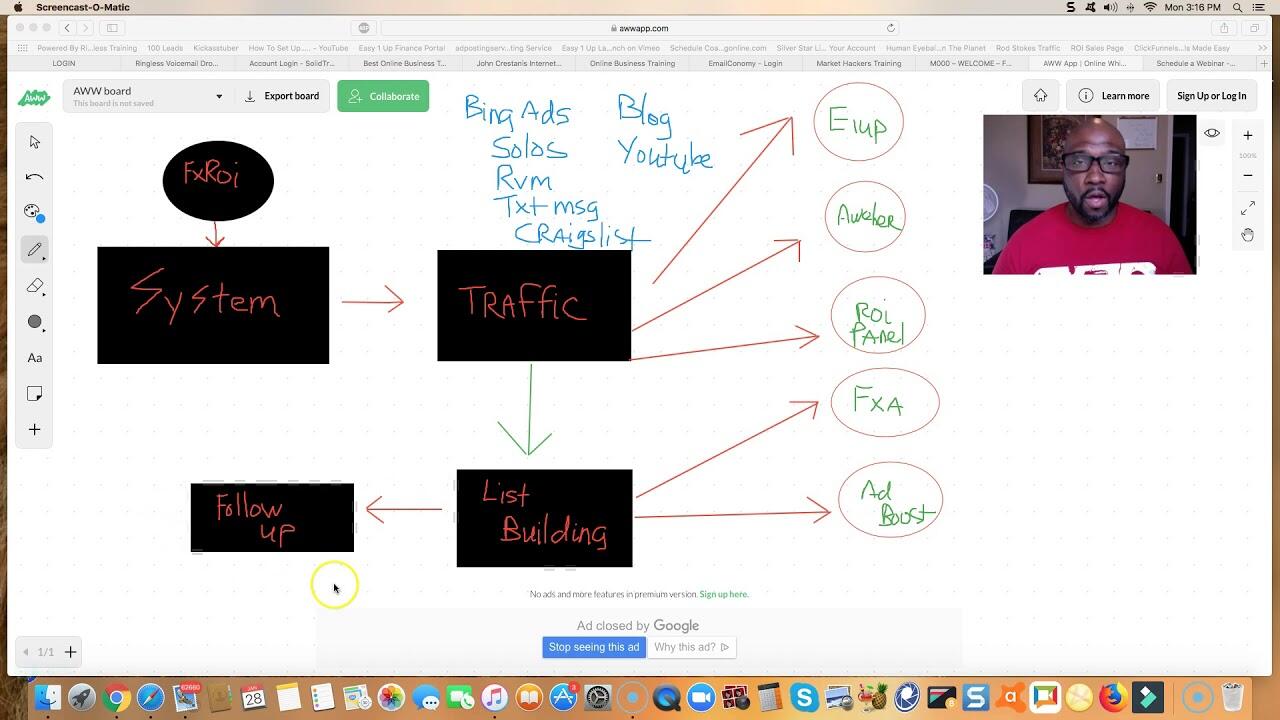Click the green Collaborate button
This screenshot has height=720, width=1280.
coord(383,96)
